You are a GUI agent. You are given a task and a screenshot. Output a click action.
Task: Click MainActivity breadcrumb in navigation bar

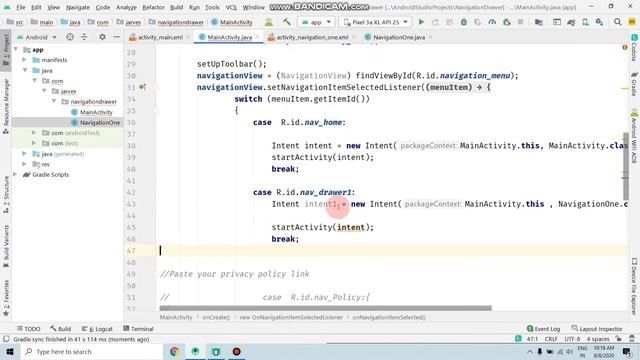point(232,22)
